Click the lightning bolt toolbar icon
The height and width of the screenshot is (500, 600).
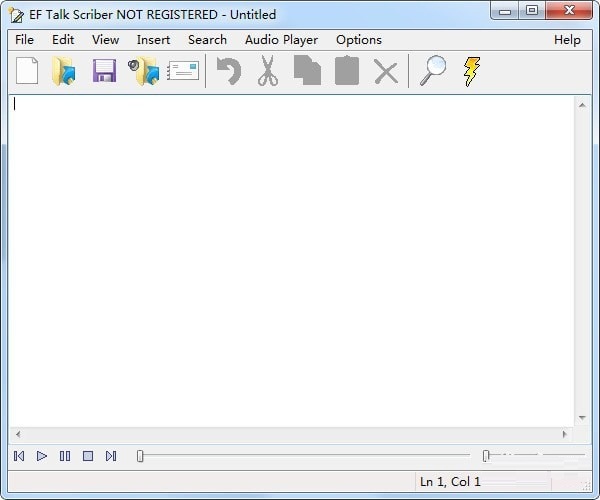click(471, 71)
